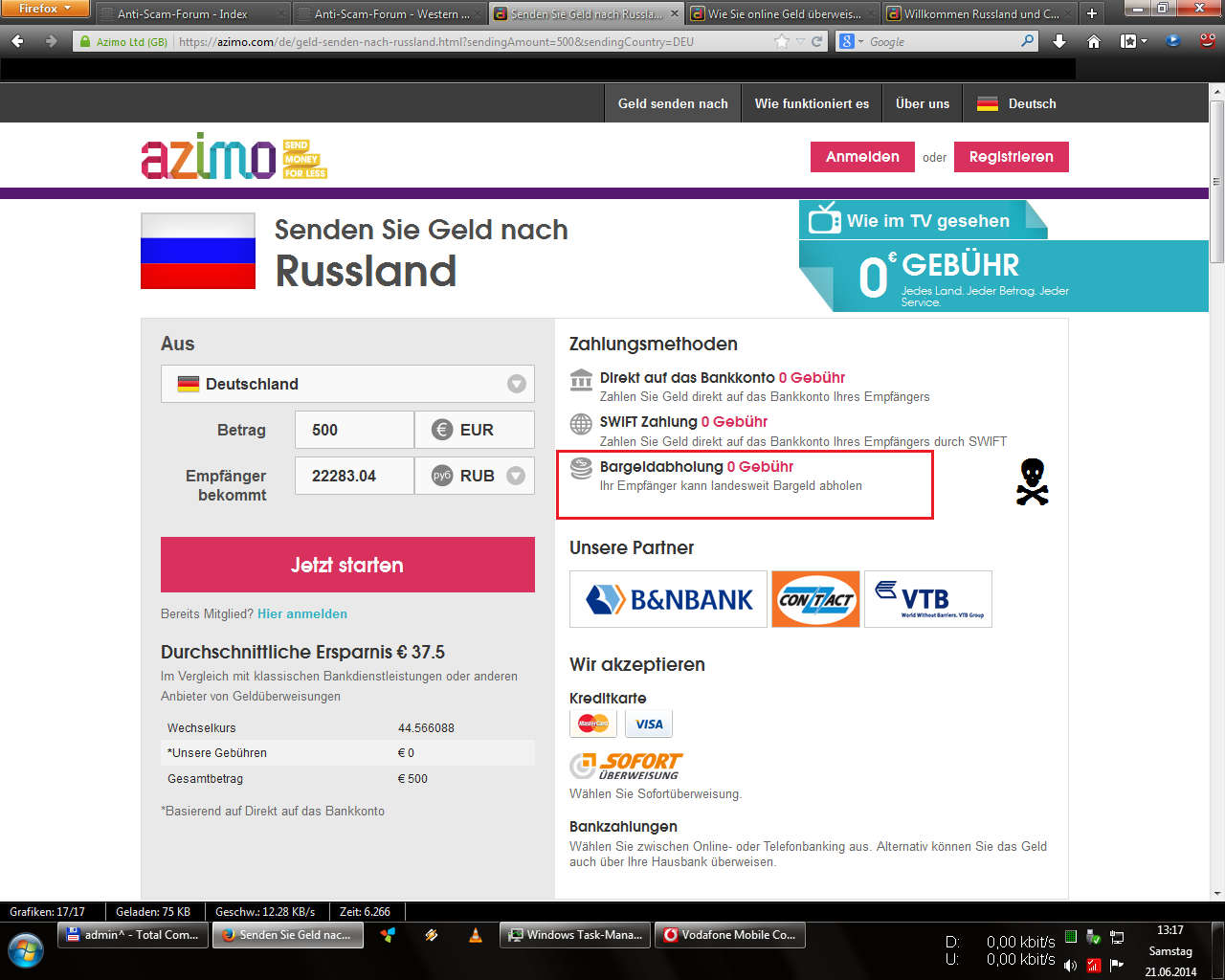Click the Jetzt starten button

(347, 565)
